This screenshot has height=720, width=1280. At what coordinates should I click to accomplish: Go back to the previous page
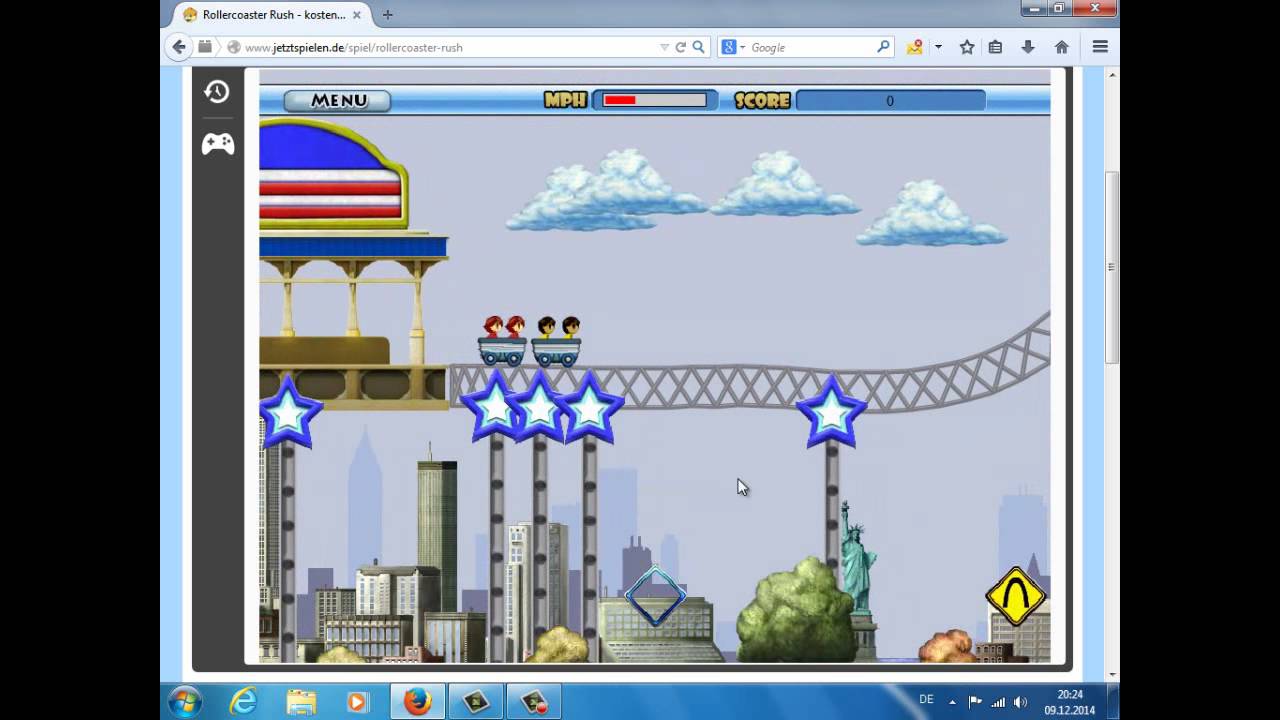coord(179,47)
